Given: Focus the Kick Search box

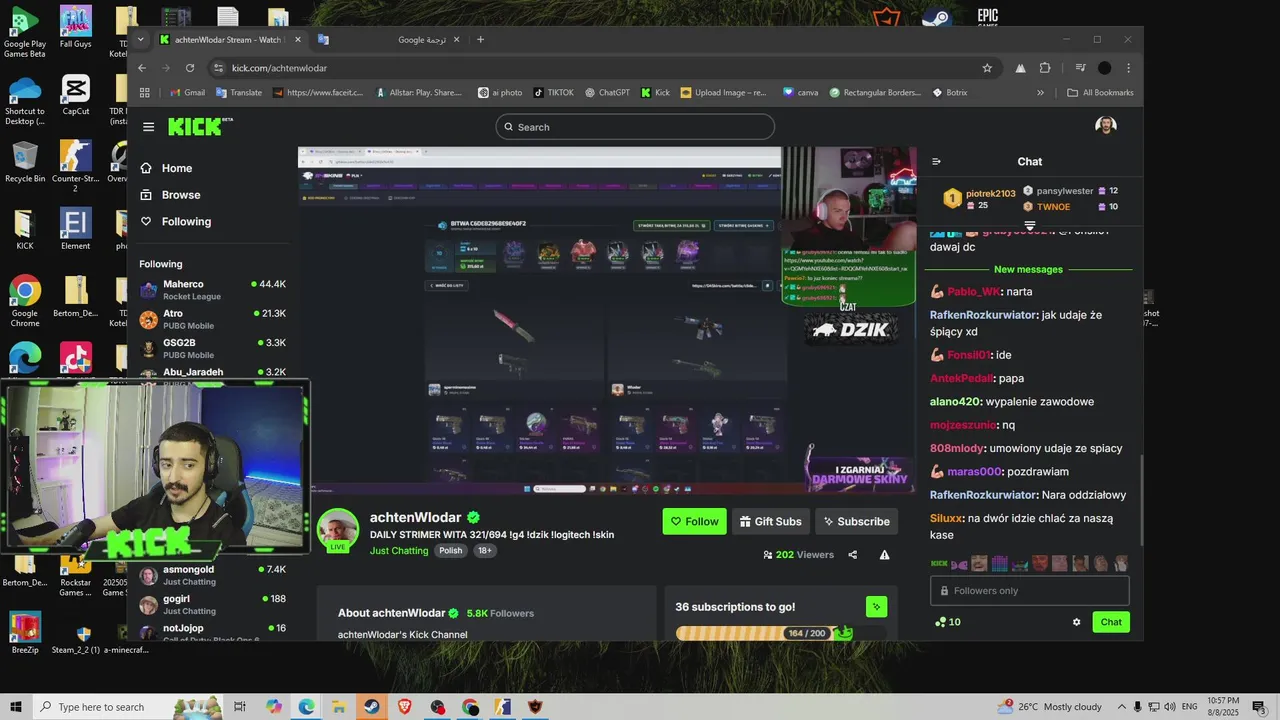Looking at the screenshot, I should pyautogui.click(x=635, y=127).
